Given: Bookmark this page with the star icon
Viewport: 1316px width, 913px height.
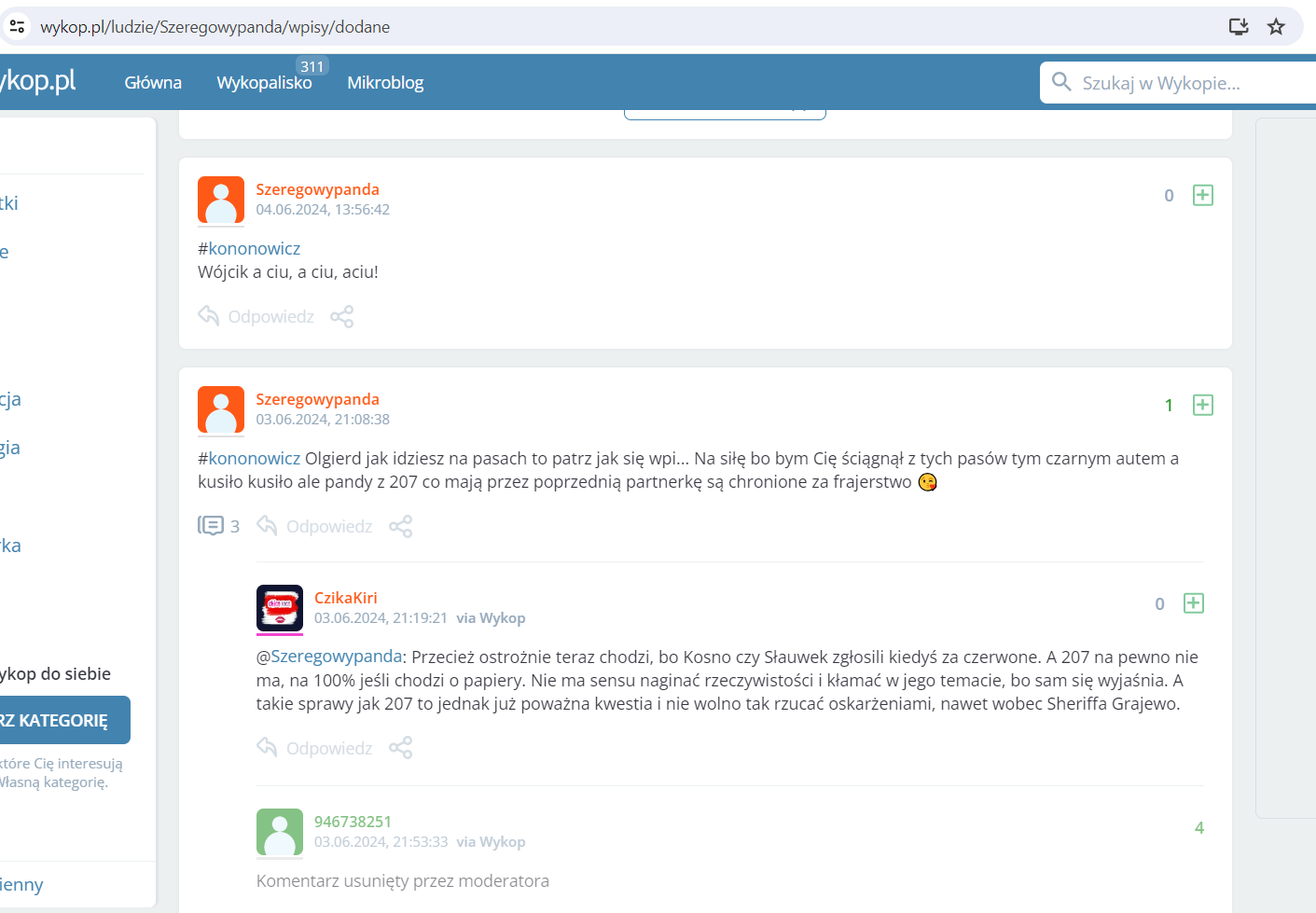Looking at the screenshot, I should [1276, 26].
